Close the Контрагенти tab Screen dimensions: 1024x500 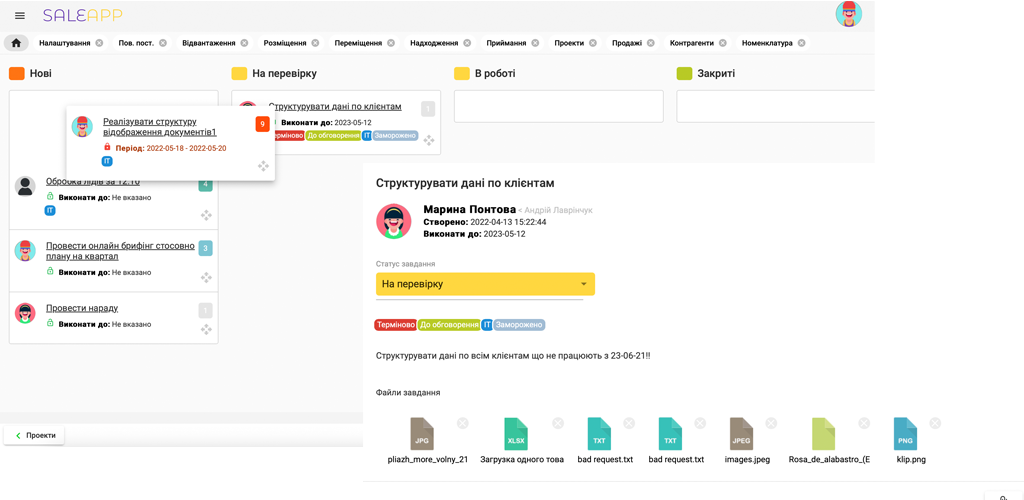tap(723, 43)
